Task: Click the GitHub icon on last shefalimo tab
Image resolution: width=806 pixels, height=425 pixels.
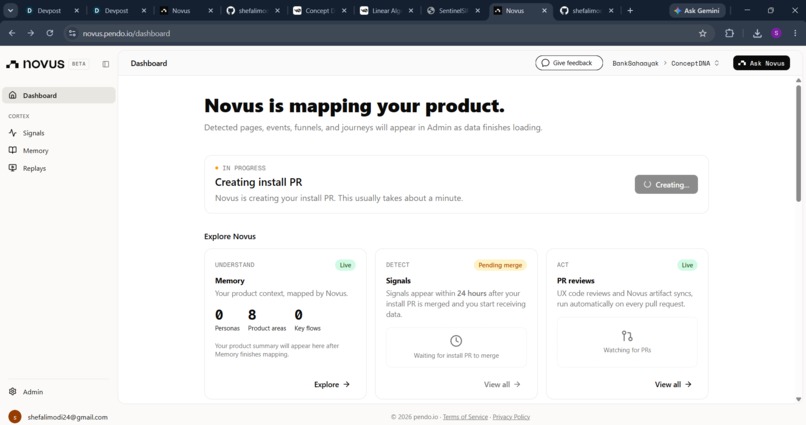Action: (x=564, y=10)
